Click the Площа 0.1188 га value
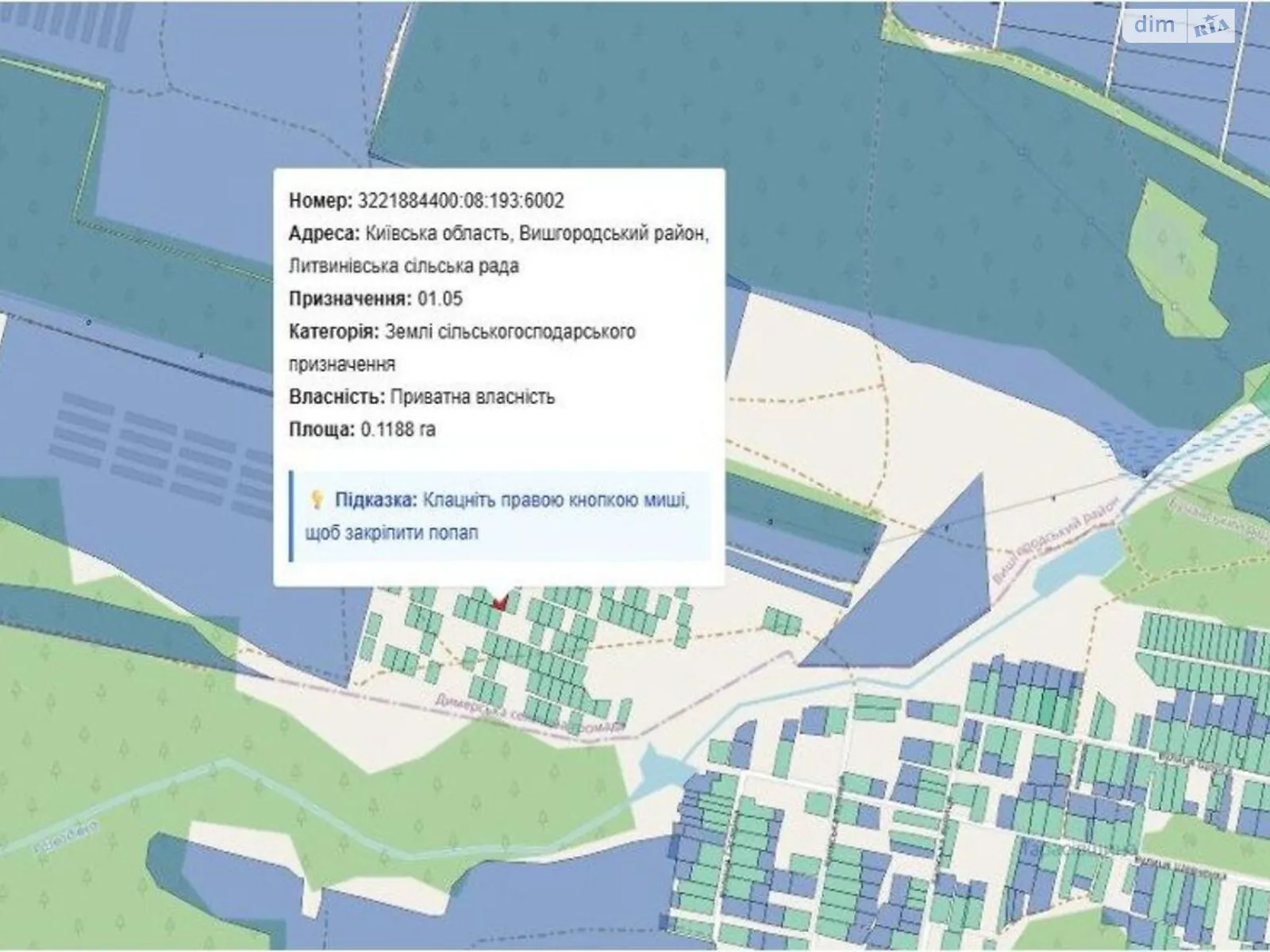Screen dimensions: 1270x952 click(x=398, y=429)
